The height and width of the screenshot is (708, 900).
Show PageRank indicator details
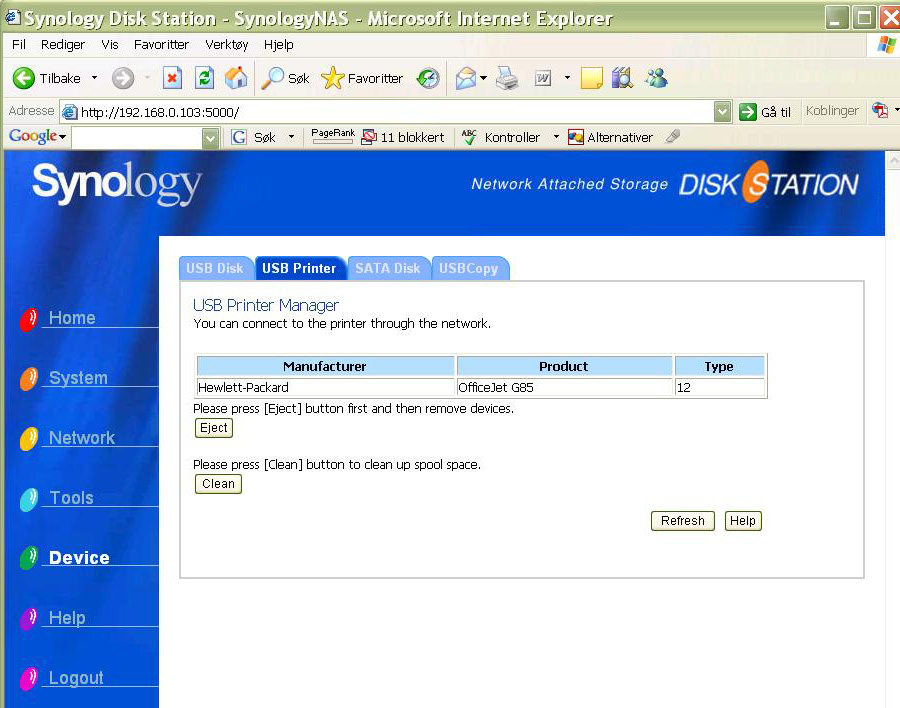(333, 136)
